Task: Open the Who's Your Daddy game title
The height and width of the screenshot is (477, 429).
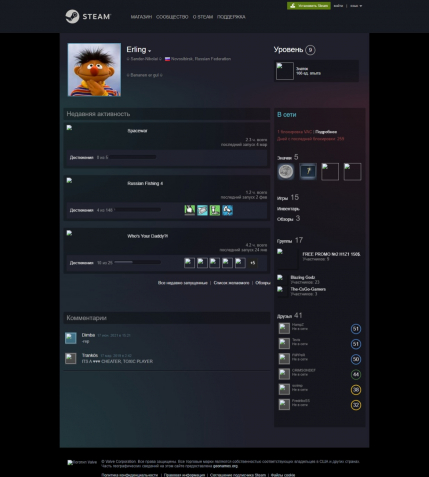Action: coord(147,236)
